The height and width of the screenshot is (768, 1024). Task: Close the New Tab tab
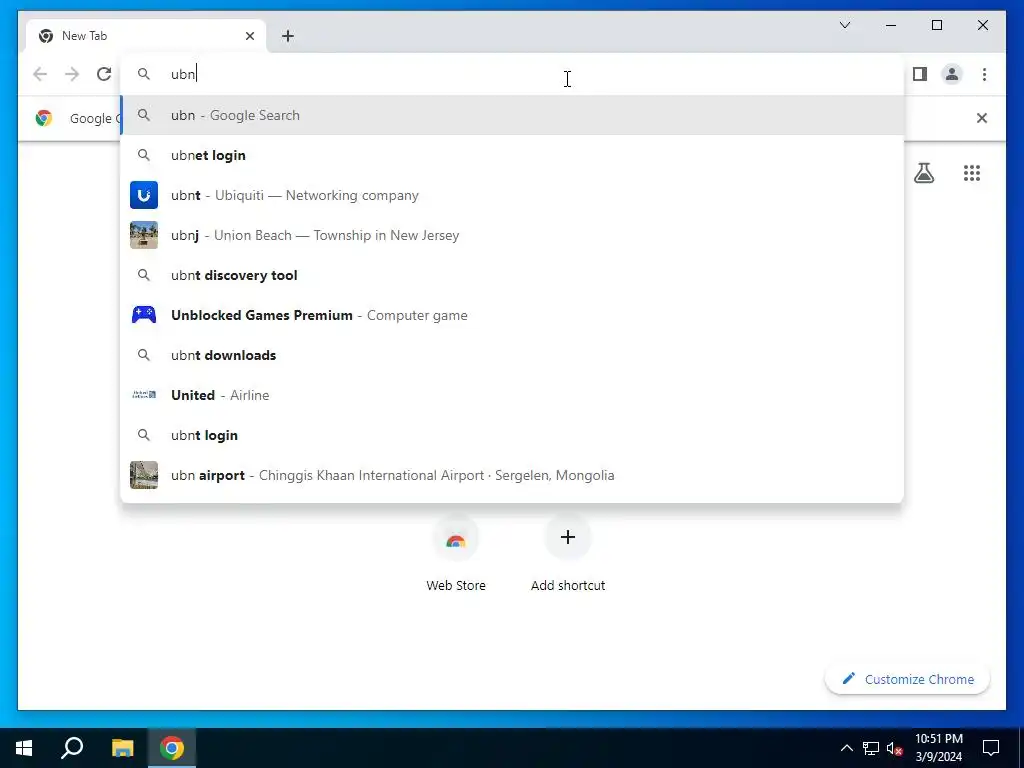click(x=249, y=36)
